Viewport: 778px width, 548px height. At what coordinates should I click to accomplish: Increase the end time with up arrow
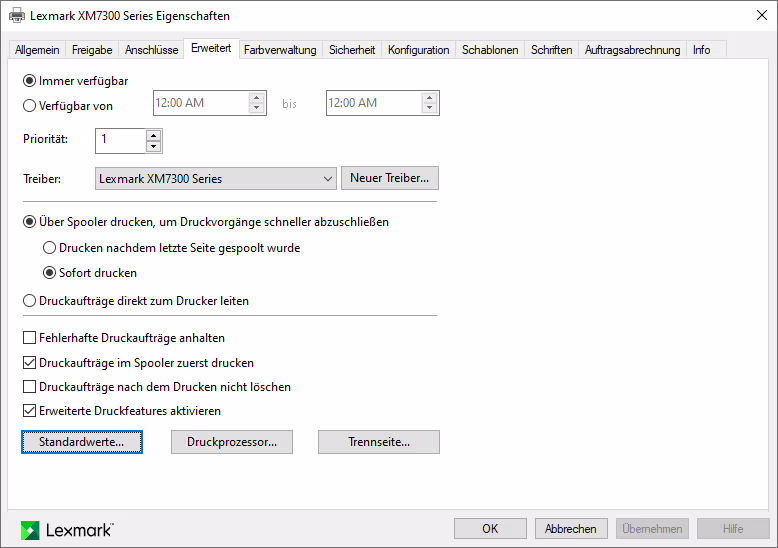click(430, 98)
